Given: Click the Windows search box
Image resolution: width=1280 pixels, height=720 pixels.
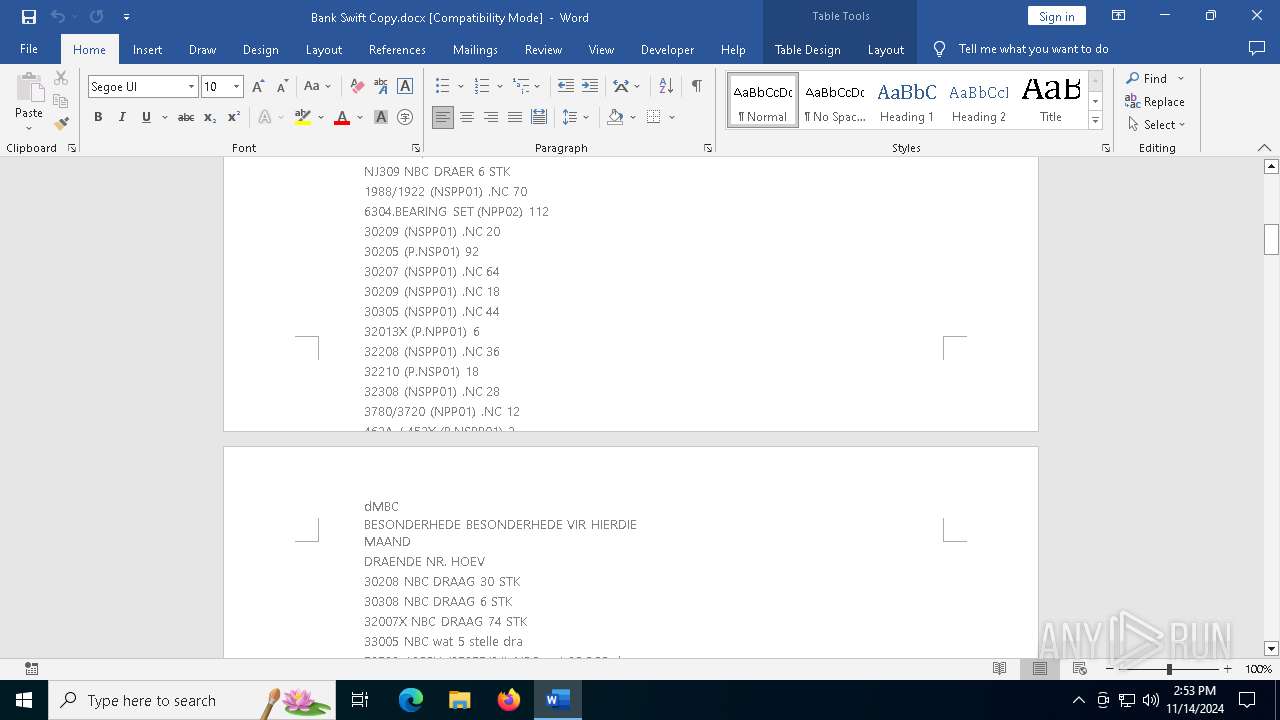Looking at the screenshot, I should coord(193,700).
